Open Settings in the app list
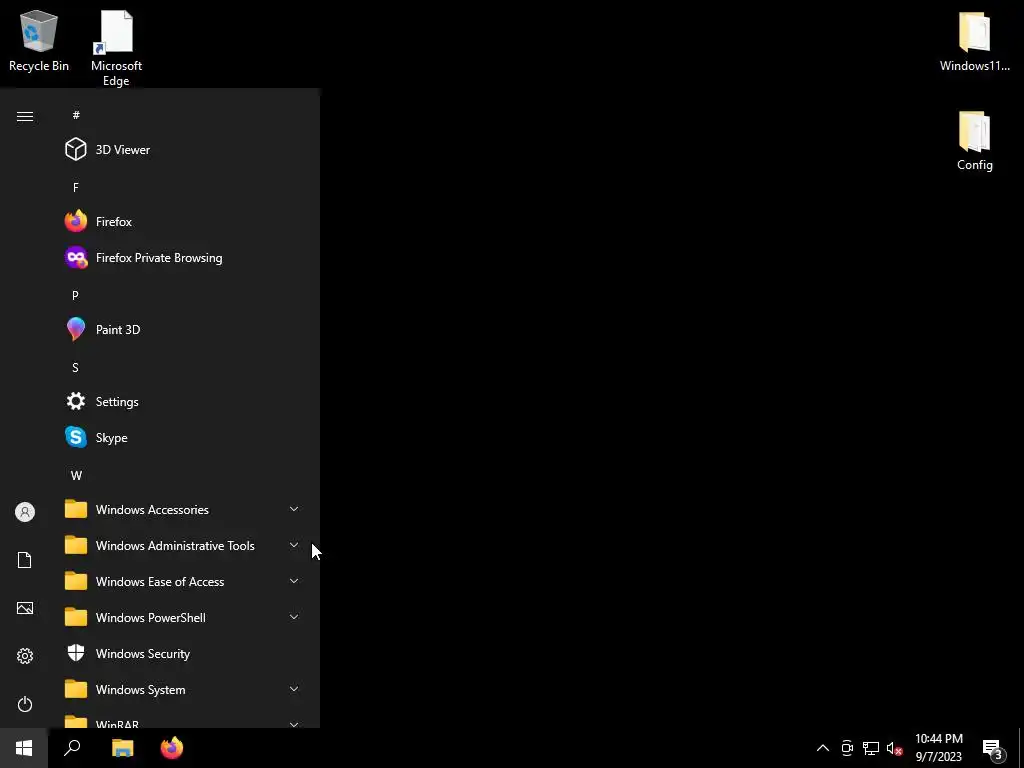The width and height of the screenshot is (1024, 768). tap(183, 402)
